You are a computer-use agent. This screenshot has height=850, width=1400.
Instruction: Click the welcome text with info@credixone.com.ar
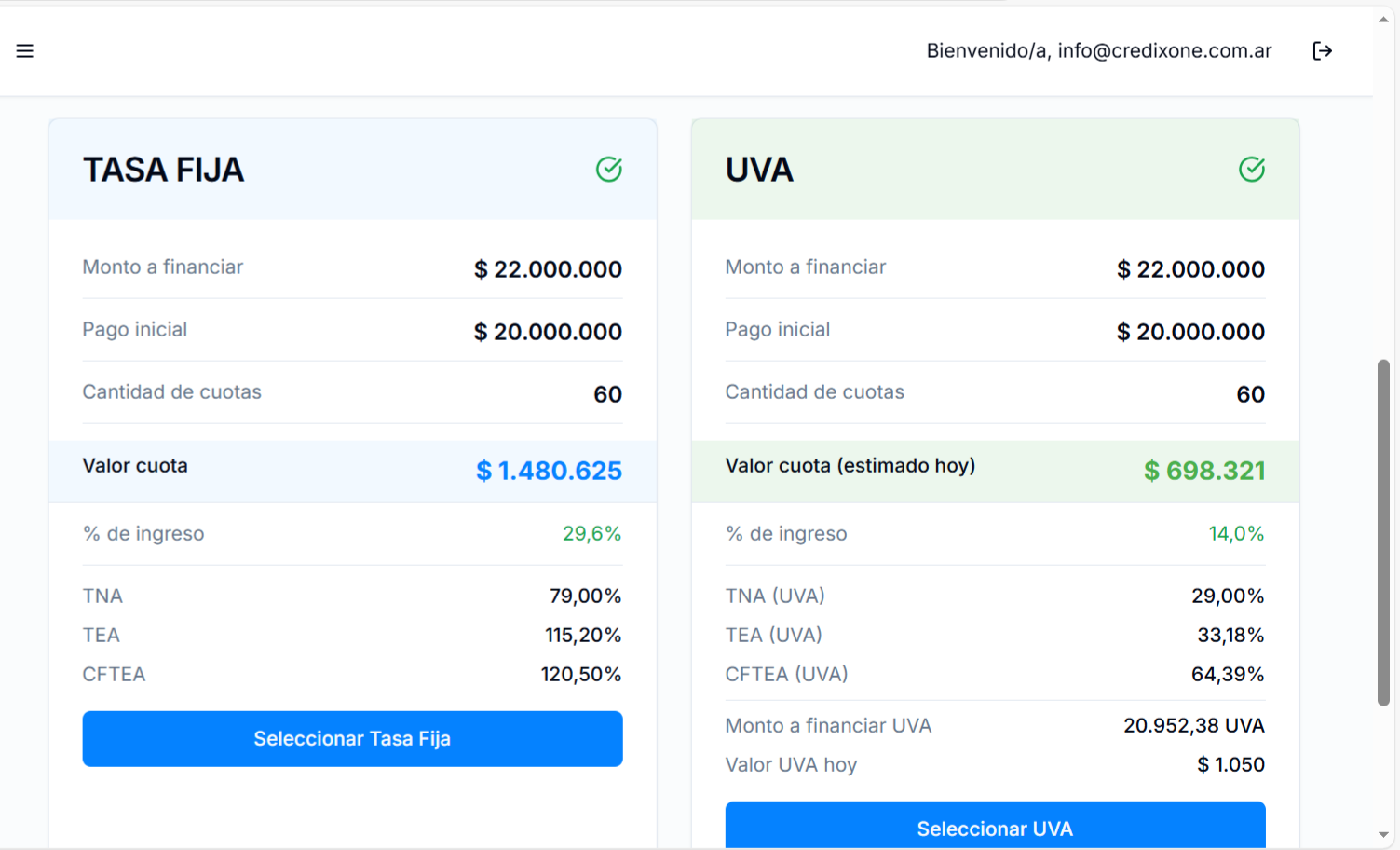click(1098, 51)
